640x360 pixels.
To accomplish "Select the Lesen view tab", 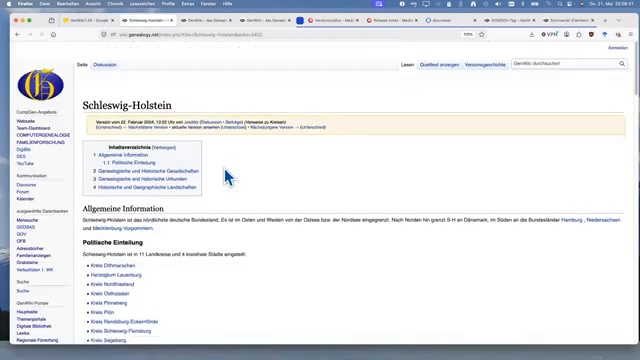I will pyautogui.click(x=407, y=65).
